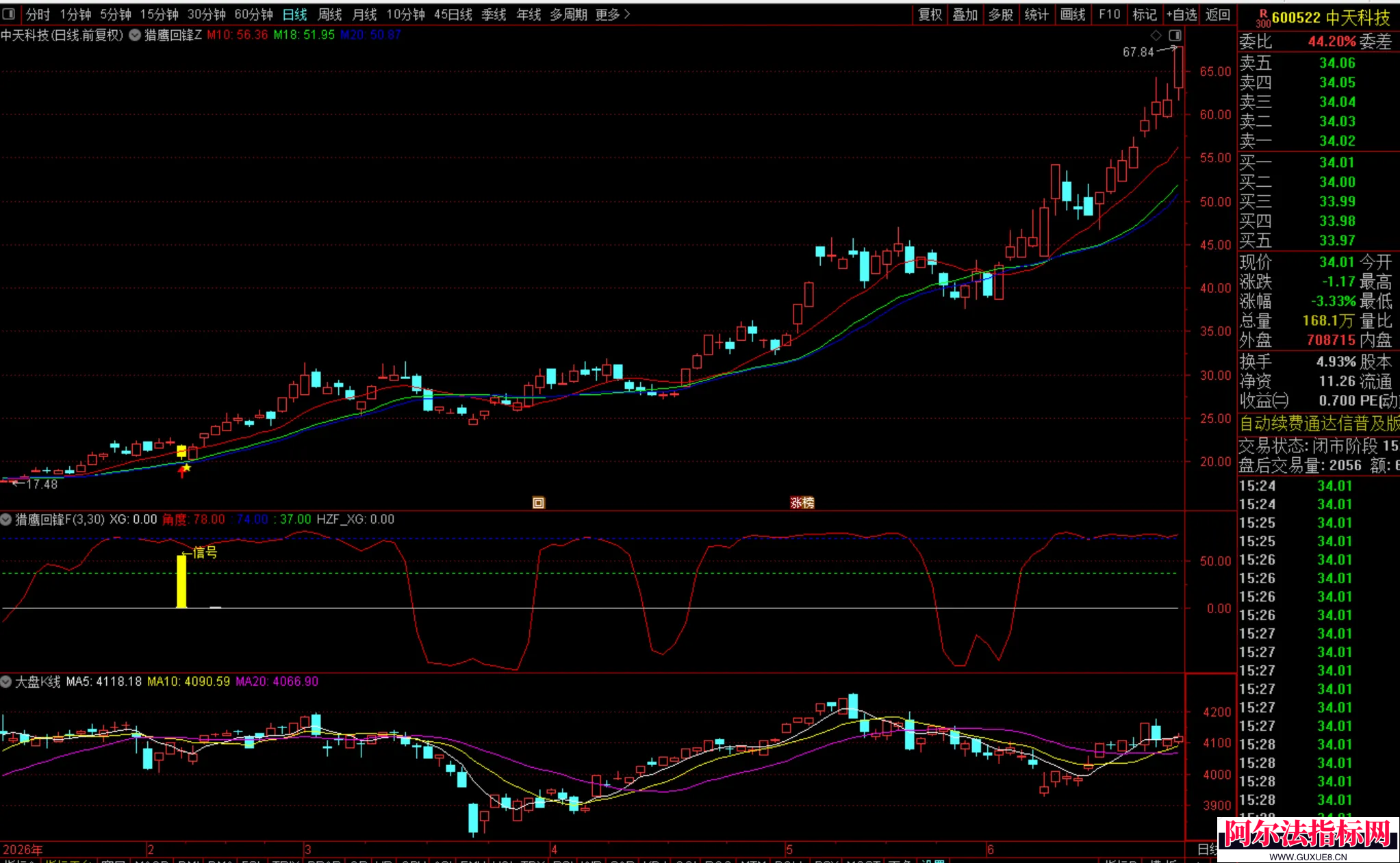Switch to the 月线 monthly chart
1400x863 pixels.
pos(365,14)
